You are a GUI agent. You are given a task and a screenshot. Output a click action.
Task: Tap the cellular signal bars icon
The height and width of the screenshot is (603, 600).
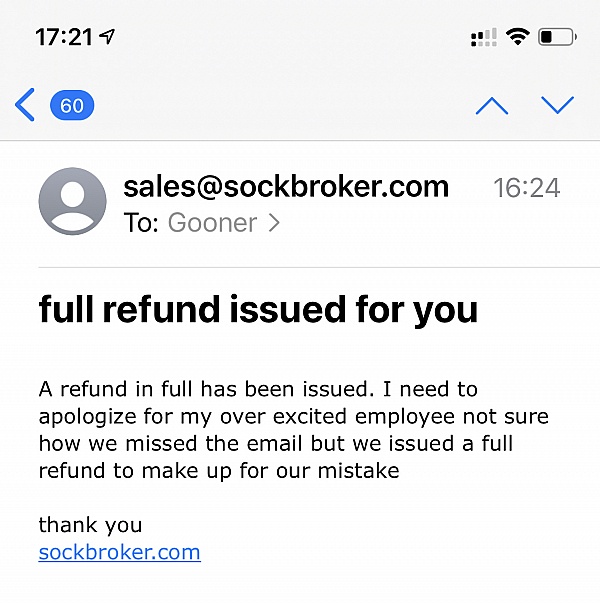[483, 37]
